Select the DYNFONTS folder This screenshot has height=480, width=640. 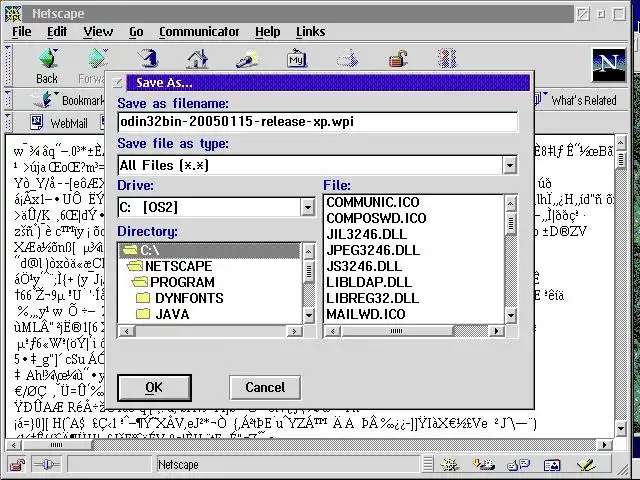tap(180, 298)
